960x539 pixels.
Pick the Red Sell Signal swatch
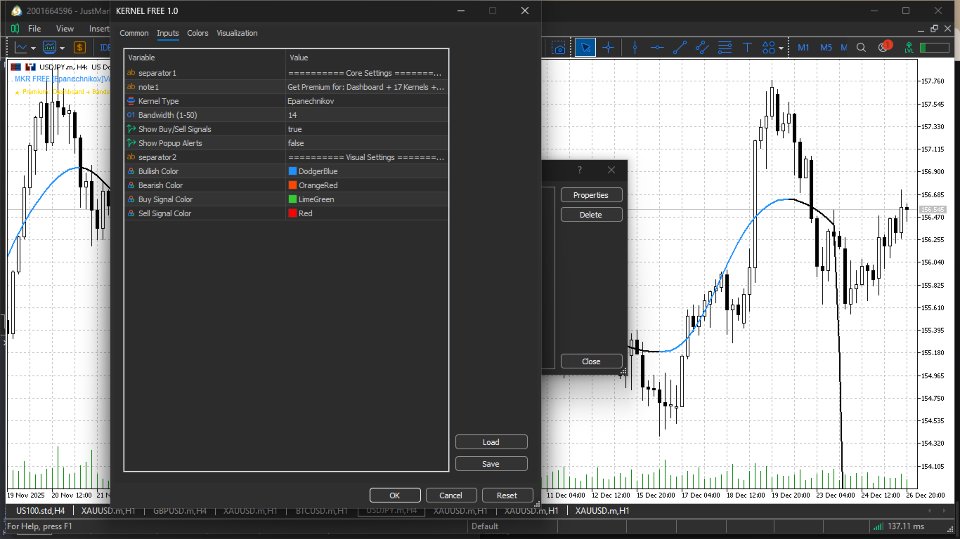coord(293,213)
